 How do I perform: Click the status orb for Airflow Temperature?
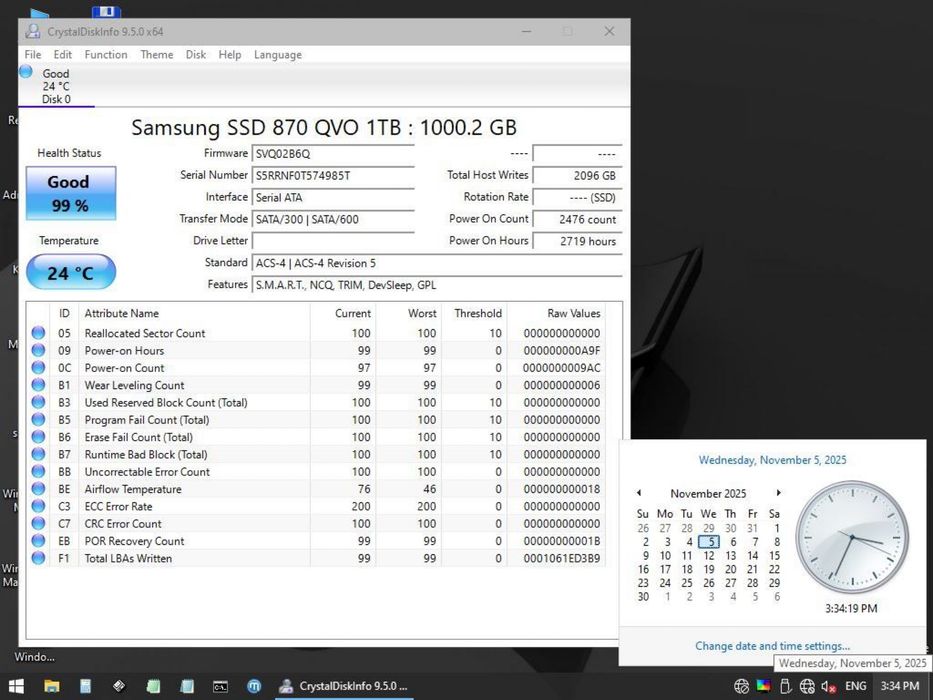[38, 489]
